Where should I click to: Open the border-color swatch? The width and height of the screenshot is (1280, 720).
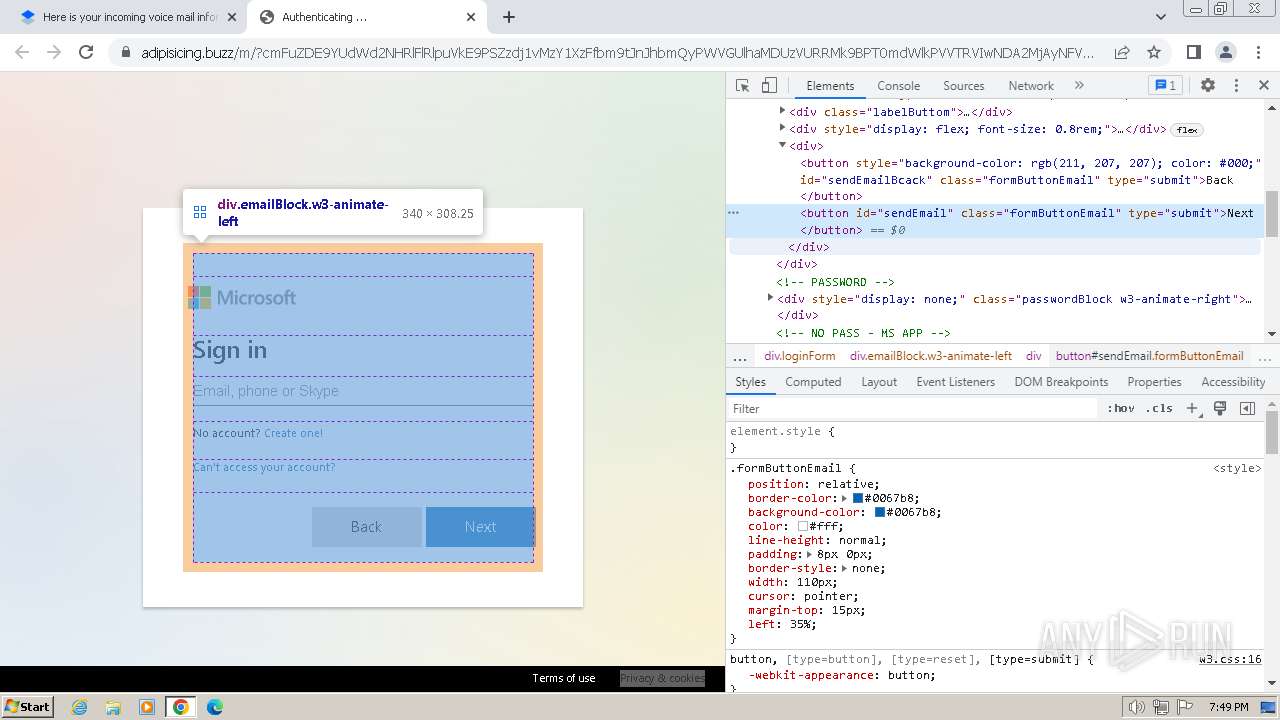(858, 499)
